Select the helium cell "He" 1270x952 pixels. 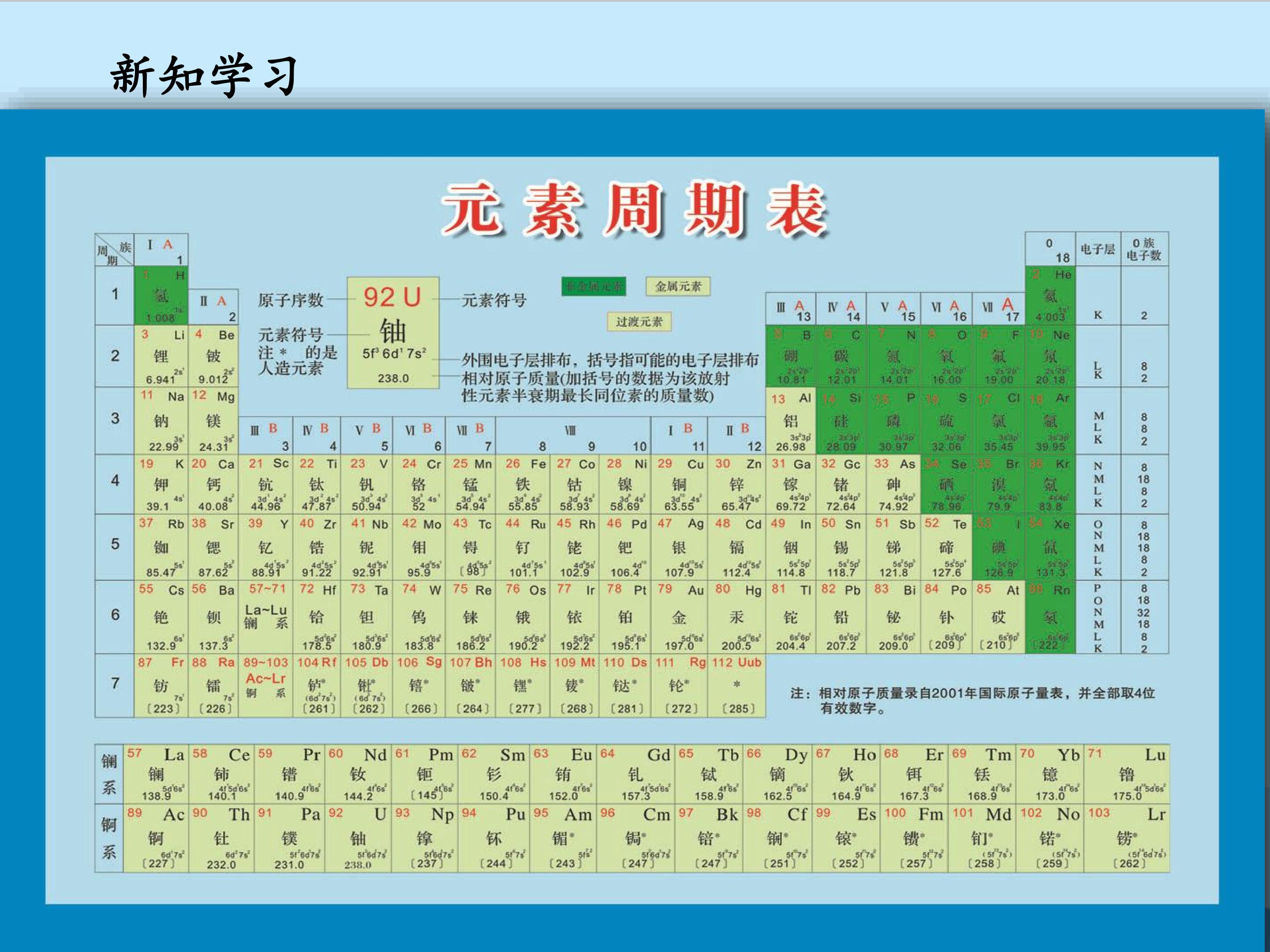tap(1050, 296)
